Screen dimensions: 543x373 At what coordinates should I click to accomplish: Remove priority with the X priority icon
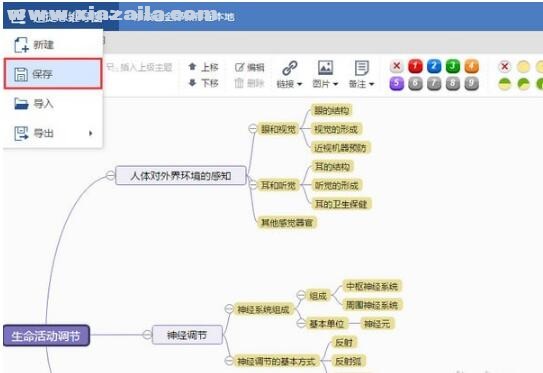tap(397, 66)
